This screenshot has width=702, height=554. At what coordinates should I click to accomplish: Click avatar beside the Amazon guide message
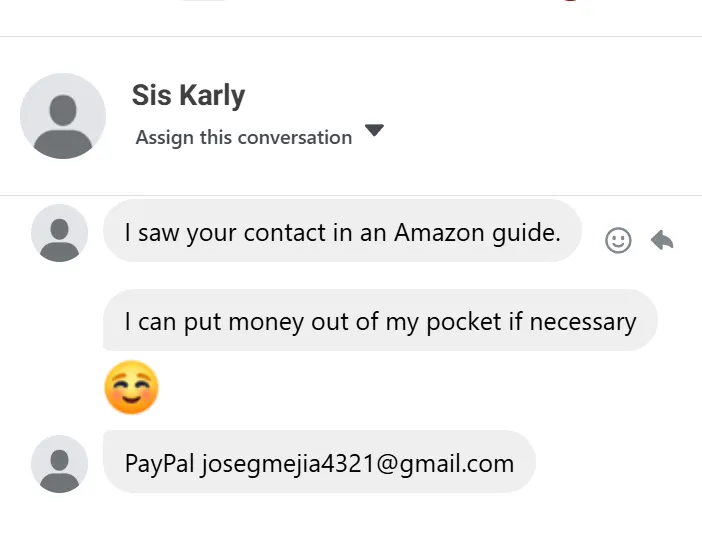60,232
